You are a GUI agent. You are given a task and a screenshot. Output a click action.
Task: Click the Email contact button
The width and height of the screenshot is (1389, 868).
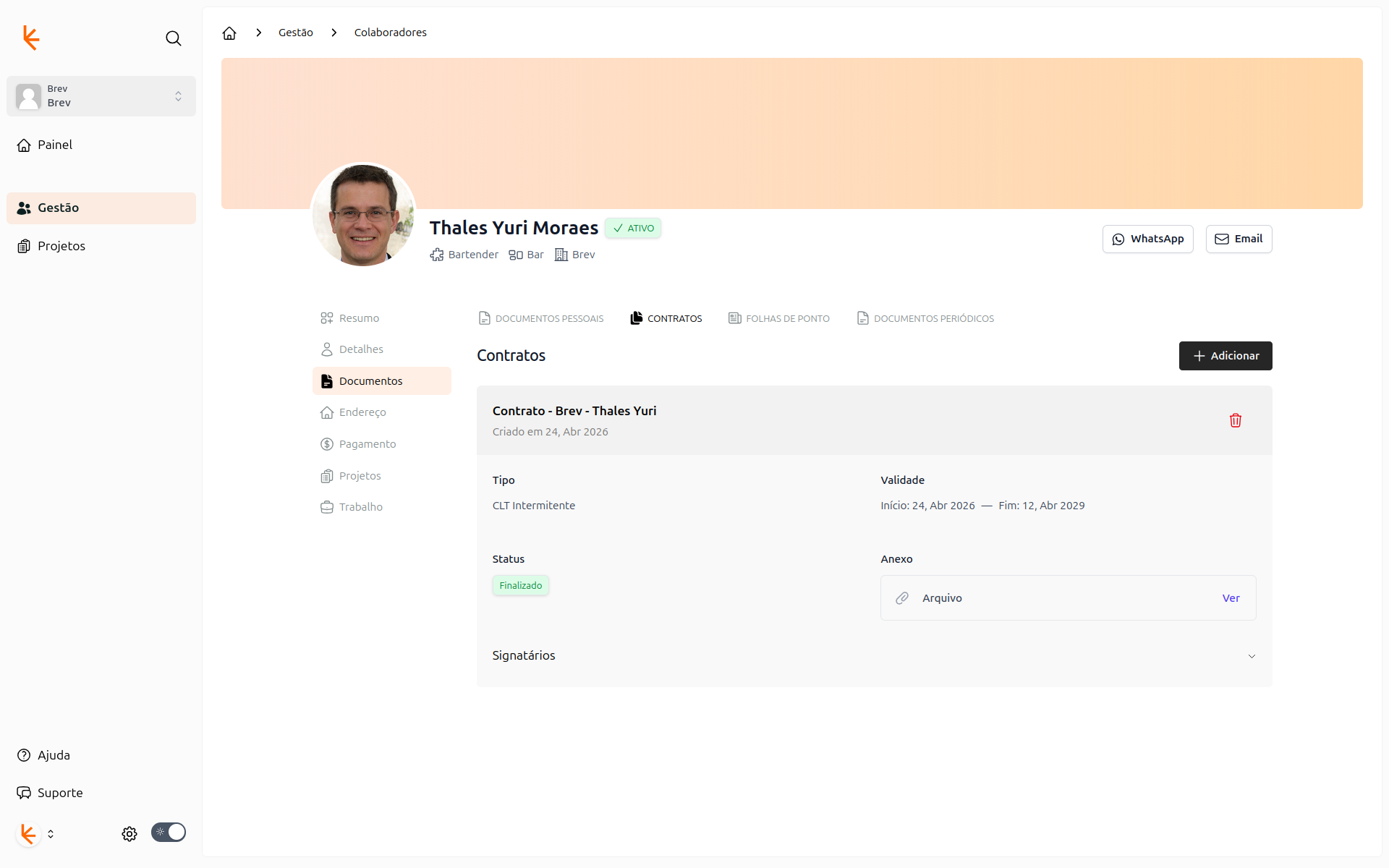pyautogui.click(x=1239, y=239)
